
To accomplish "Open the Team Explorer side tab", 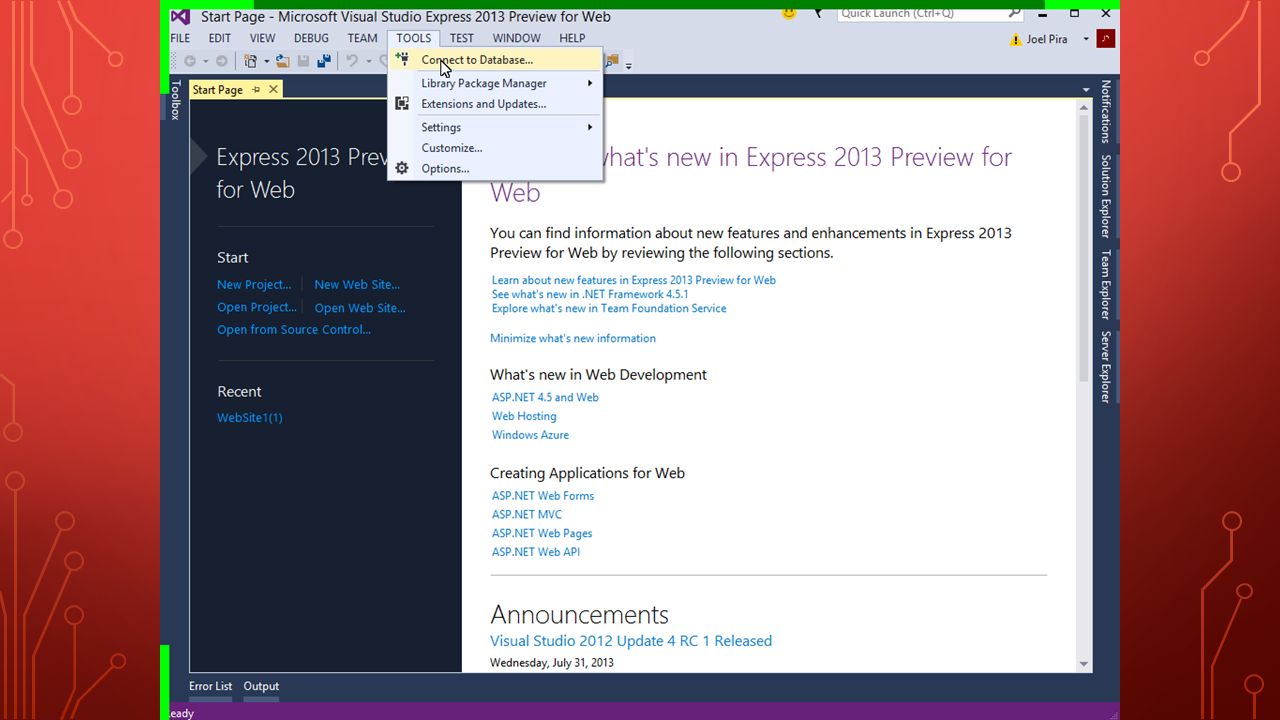I will point(1106,284).
